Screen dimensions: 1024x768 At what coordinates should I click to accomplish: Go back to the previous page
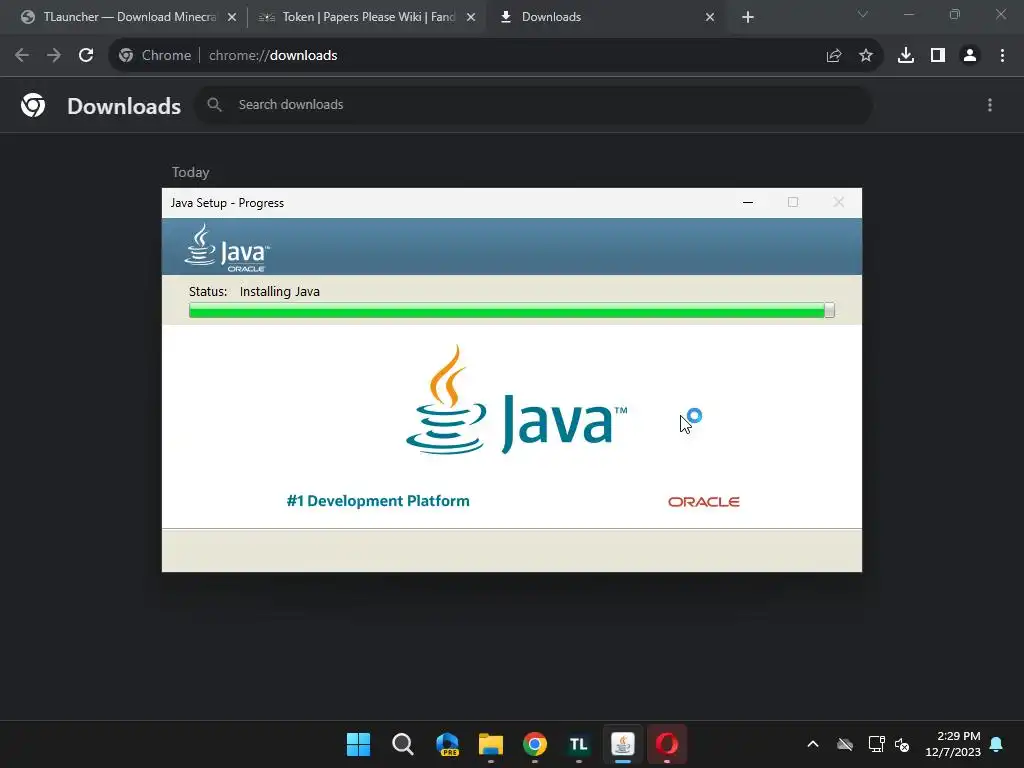click(x=22, y=56)
